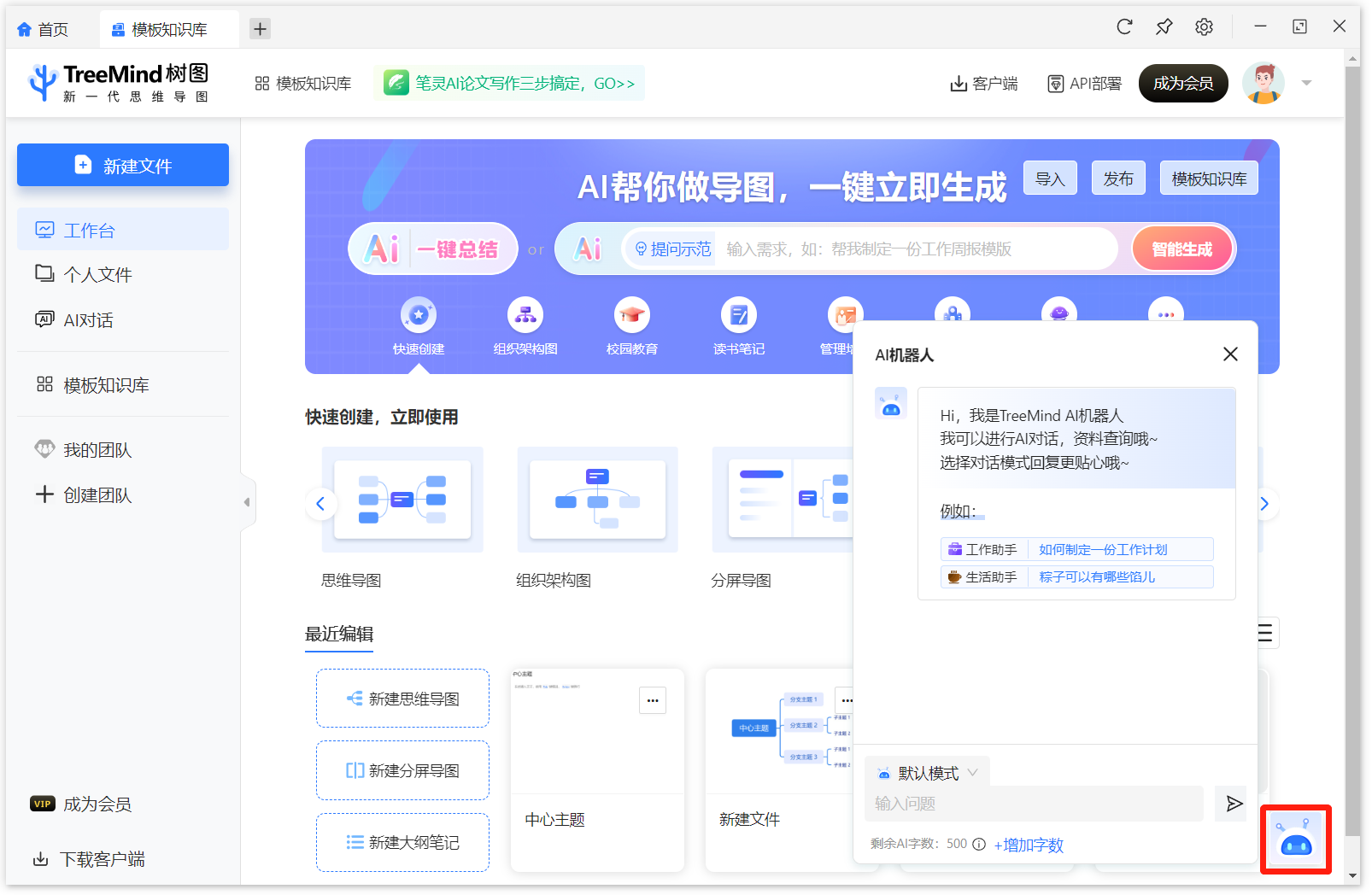Select the 组织架构图 category icon
1372x895 pixels.
click(525, 315)
